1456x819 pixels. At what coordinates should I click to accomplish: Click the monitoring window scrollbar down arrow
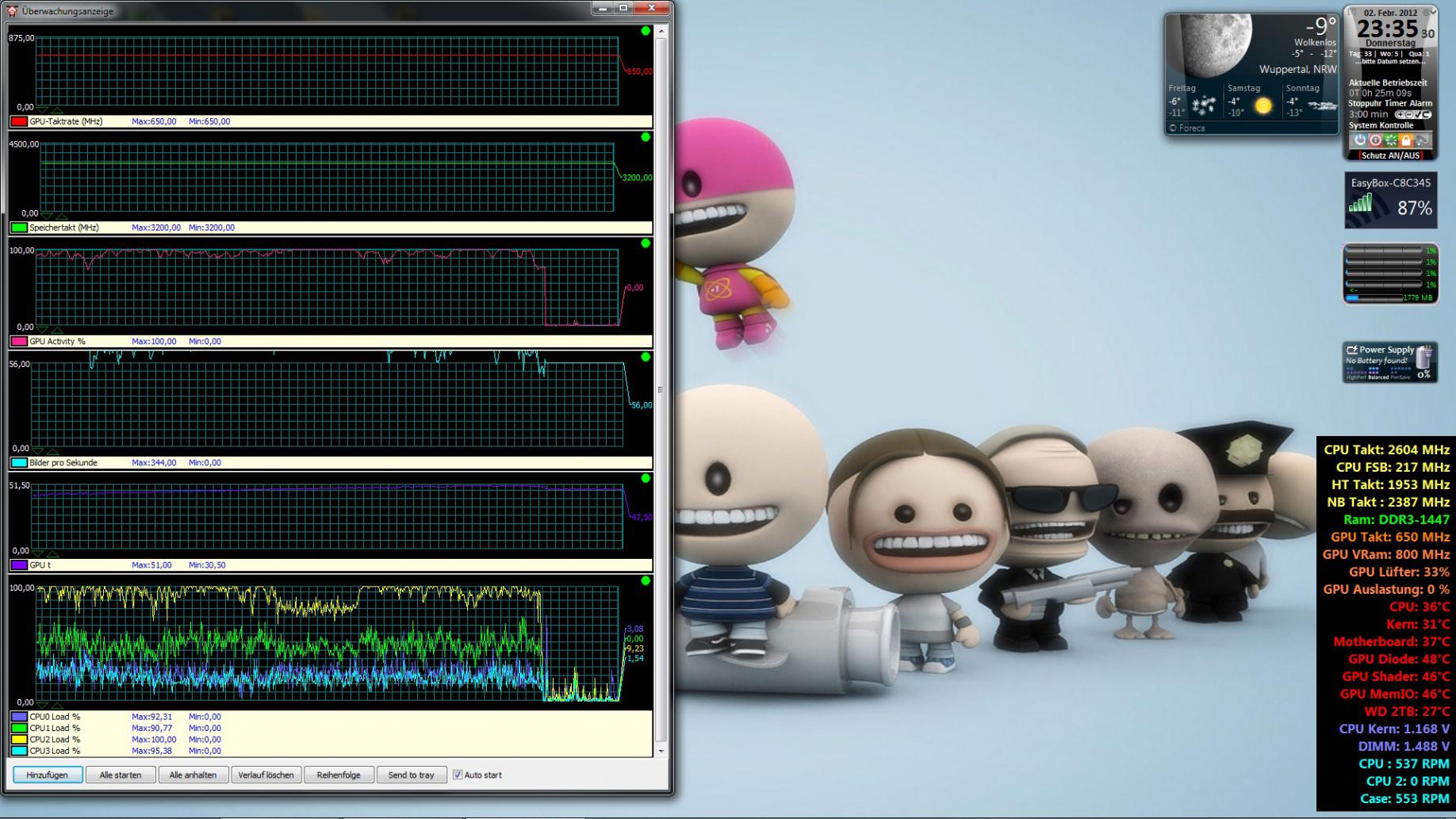tap(661, 751)
